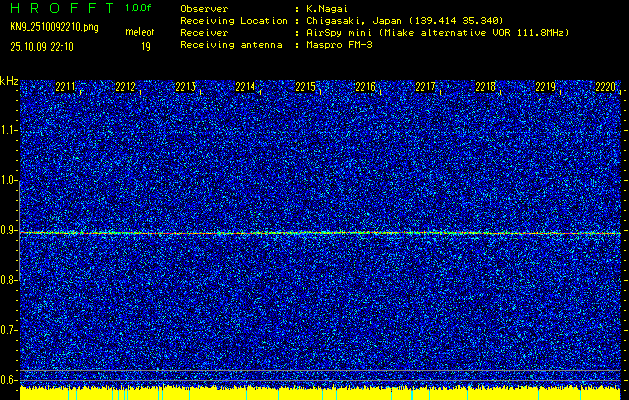Click the 1.1 frequency axis label
The height and width of the screenshot is (400, 629).
click(x=9, y=130)
